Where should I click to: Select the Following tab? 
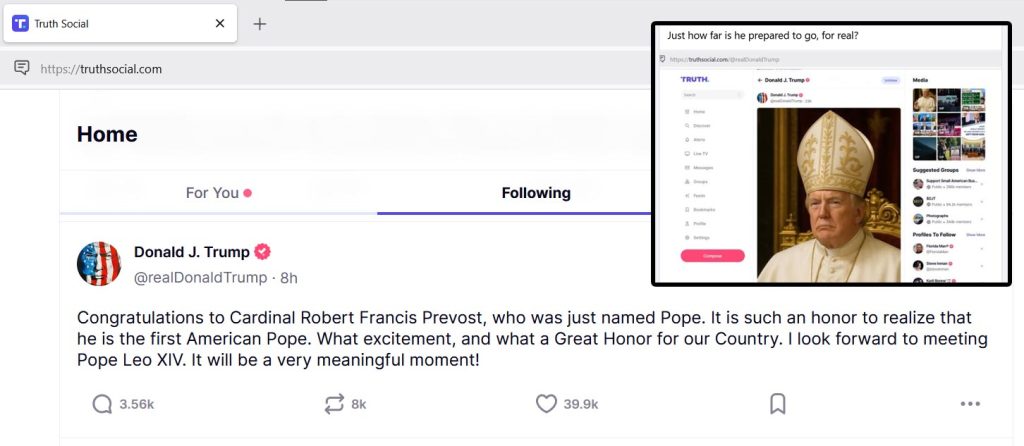pos(536,193)
